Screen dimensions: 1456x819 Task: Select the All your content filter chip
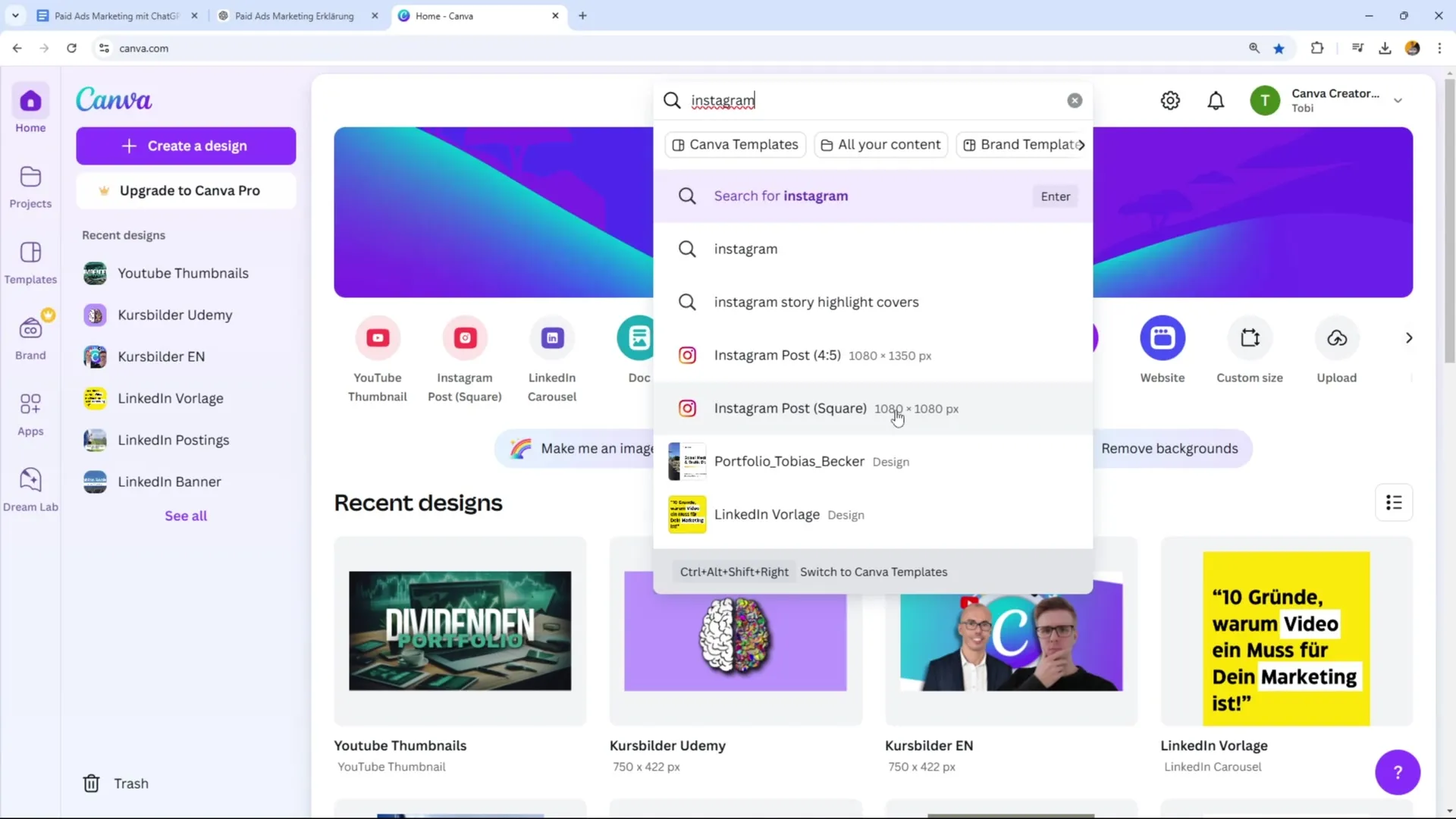pyautogui.click(x=880, y=145)
